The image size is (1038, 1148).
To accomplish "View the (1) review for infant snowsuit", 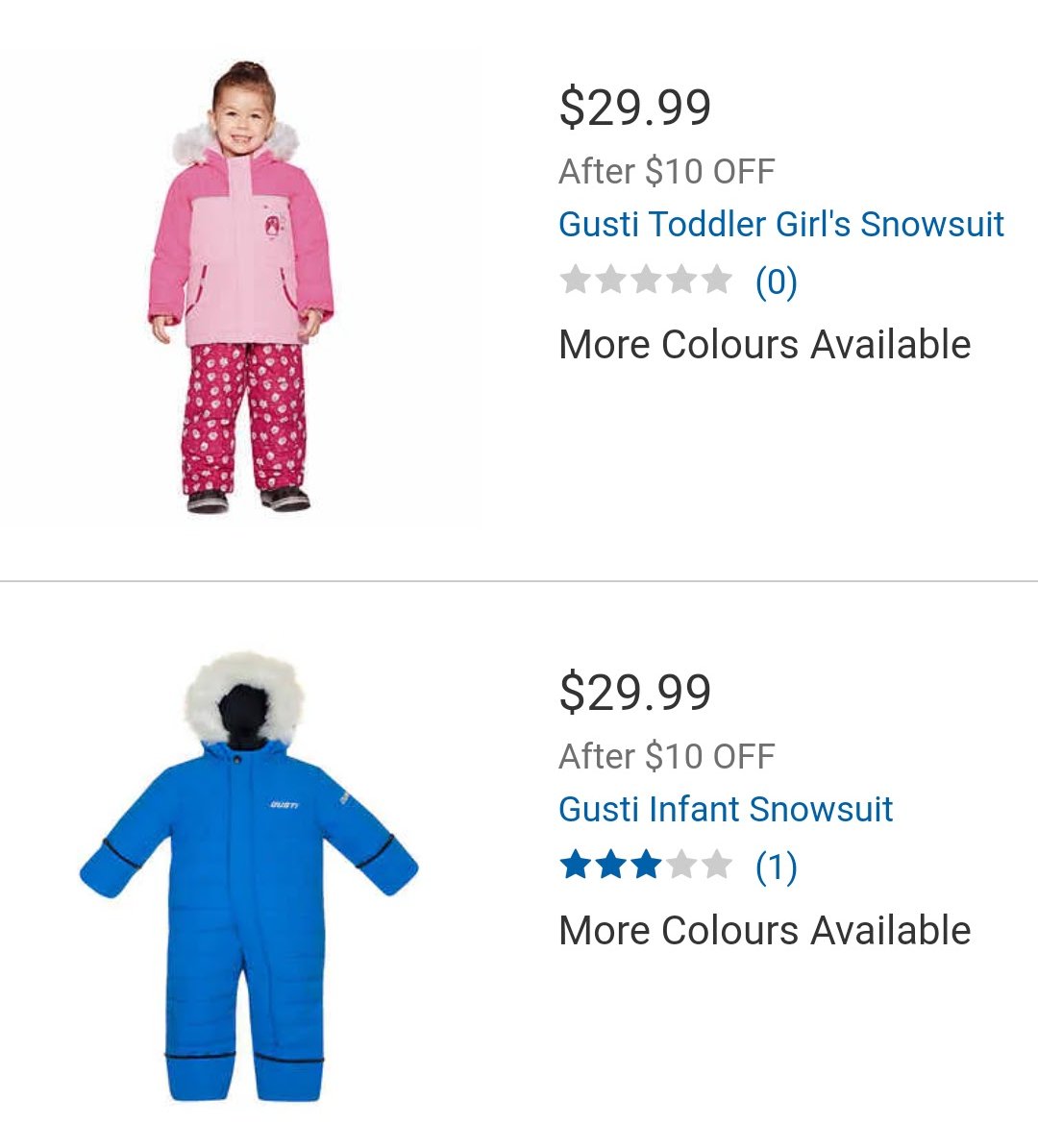I will click(x=776, y=867).
